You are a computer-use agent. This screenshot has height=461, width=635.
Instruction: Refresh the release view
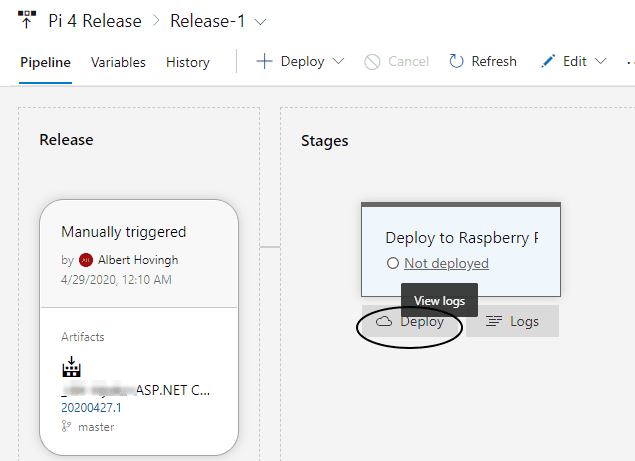coord(483,62)
